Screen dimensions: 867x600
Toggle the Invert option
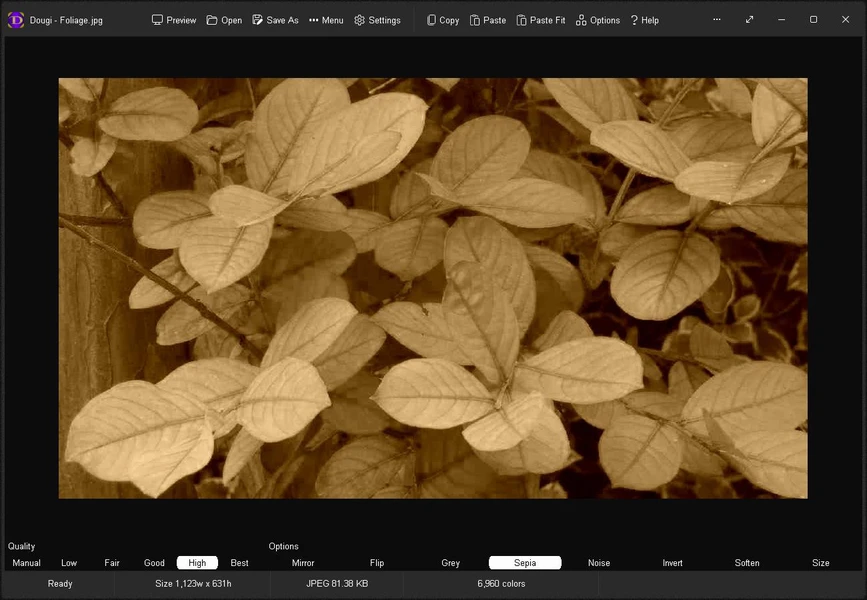(x=673, y=563)
